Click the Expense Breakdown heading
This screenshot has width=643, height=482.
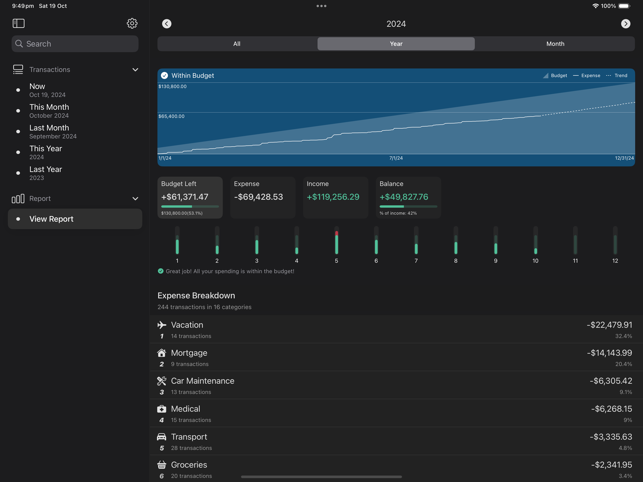point(196,295)
